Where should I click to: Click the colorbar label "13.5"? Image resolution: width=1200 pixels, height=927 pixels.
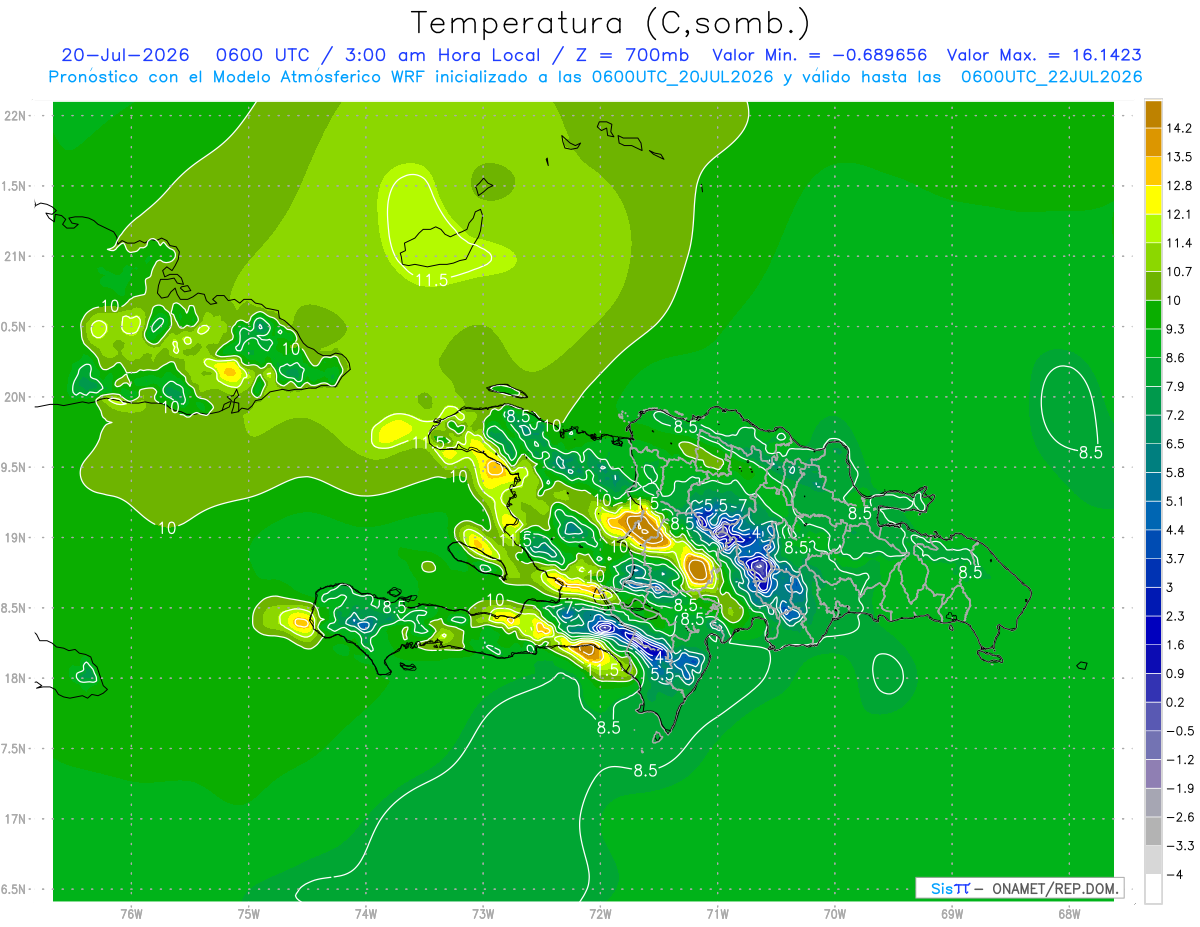(x=1179, y=157)
